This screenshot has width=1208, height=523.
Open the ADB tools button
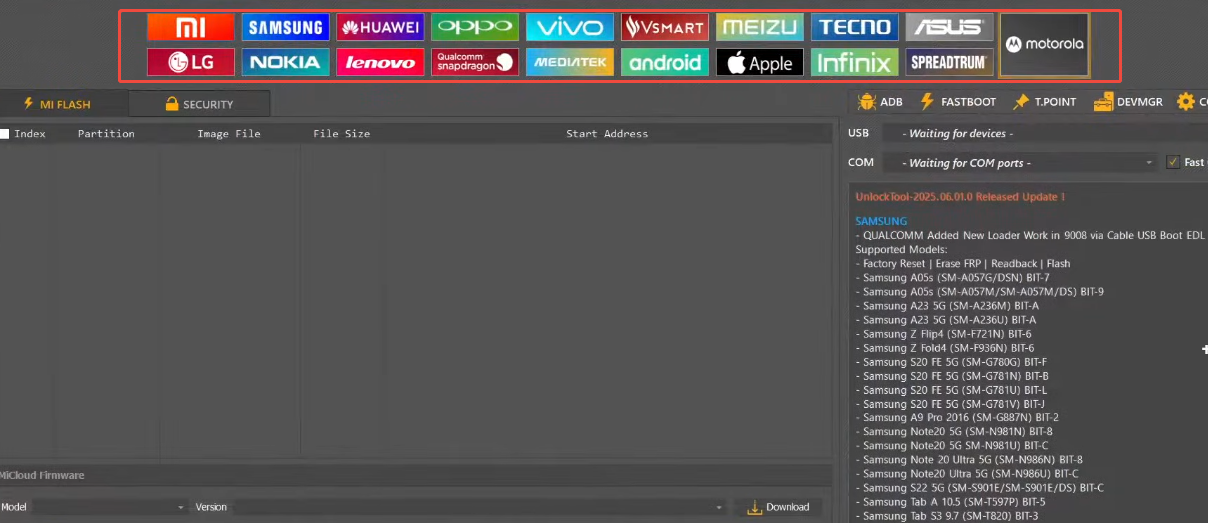[x=880, y=102]
